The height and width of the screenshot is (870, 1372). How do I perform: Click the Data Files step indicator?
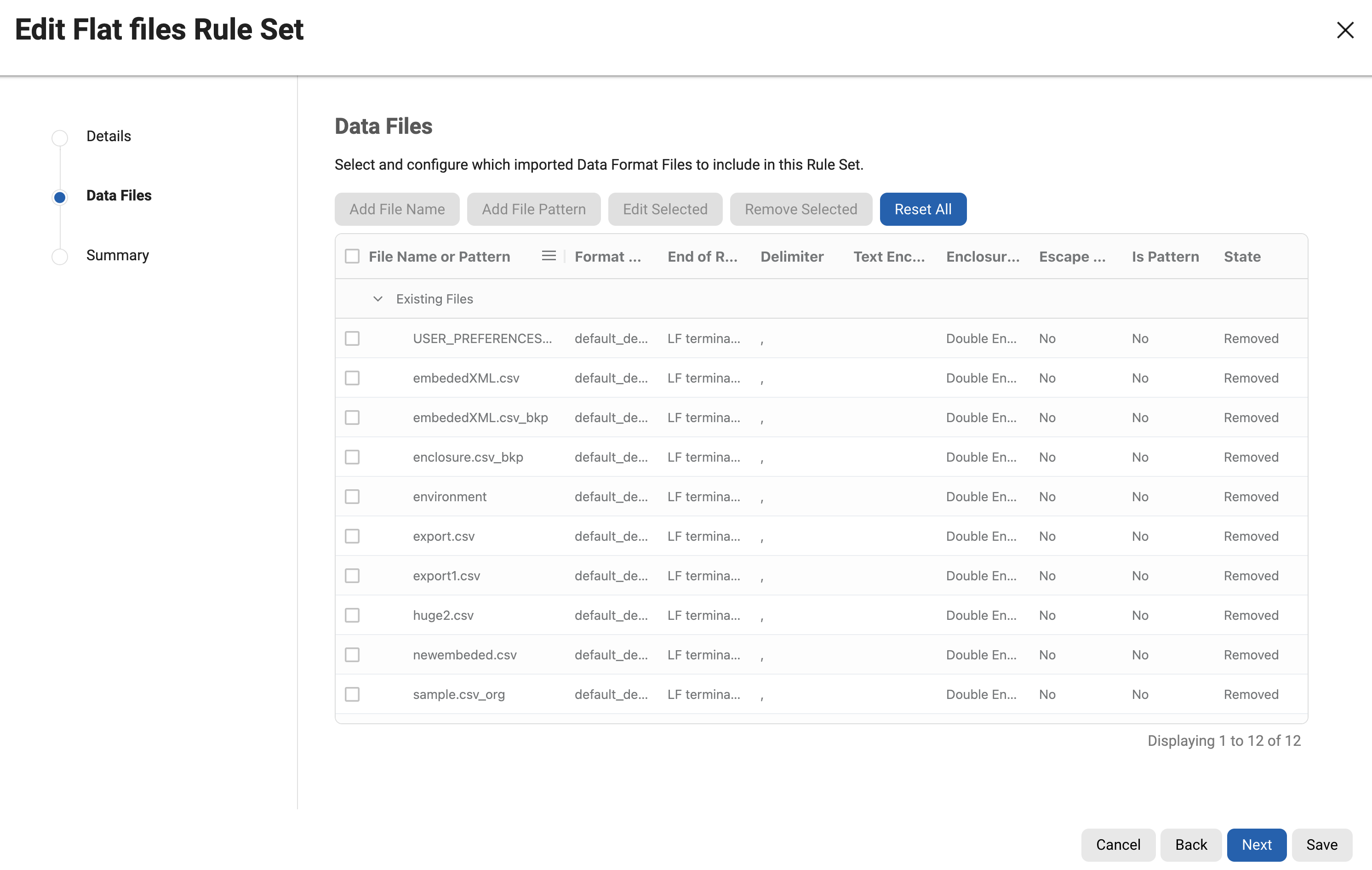coord(60,197)
